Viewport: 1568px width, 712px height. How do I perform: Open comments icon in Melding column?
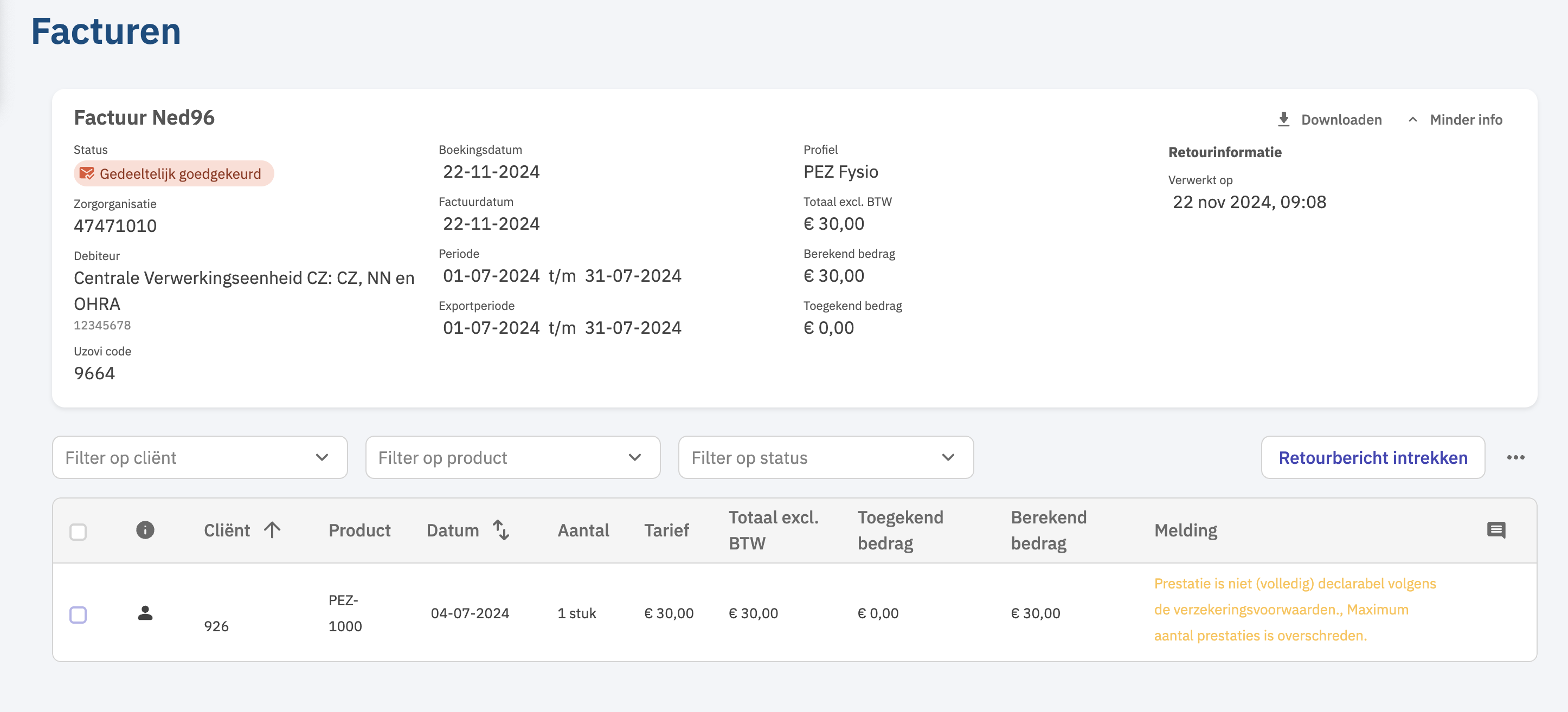point(1496,530)
